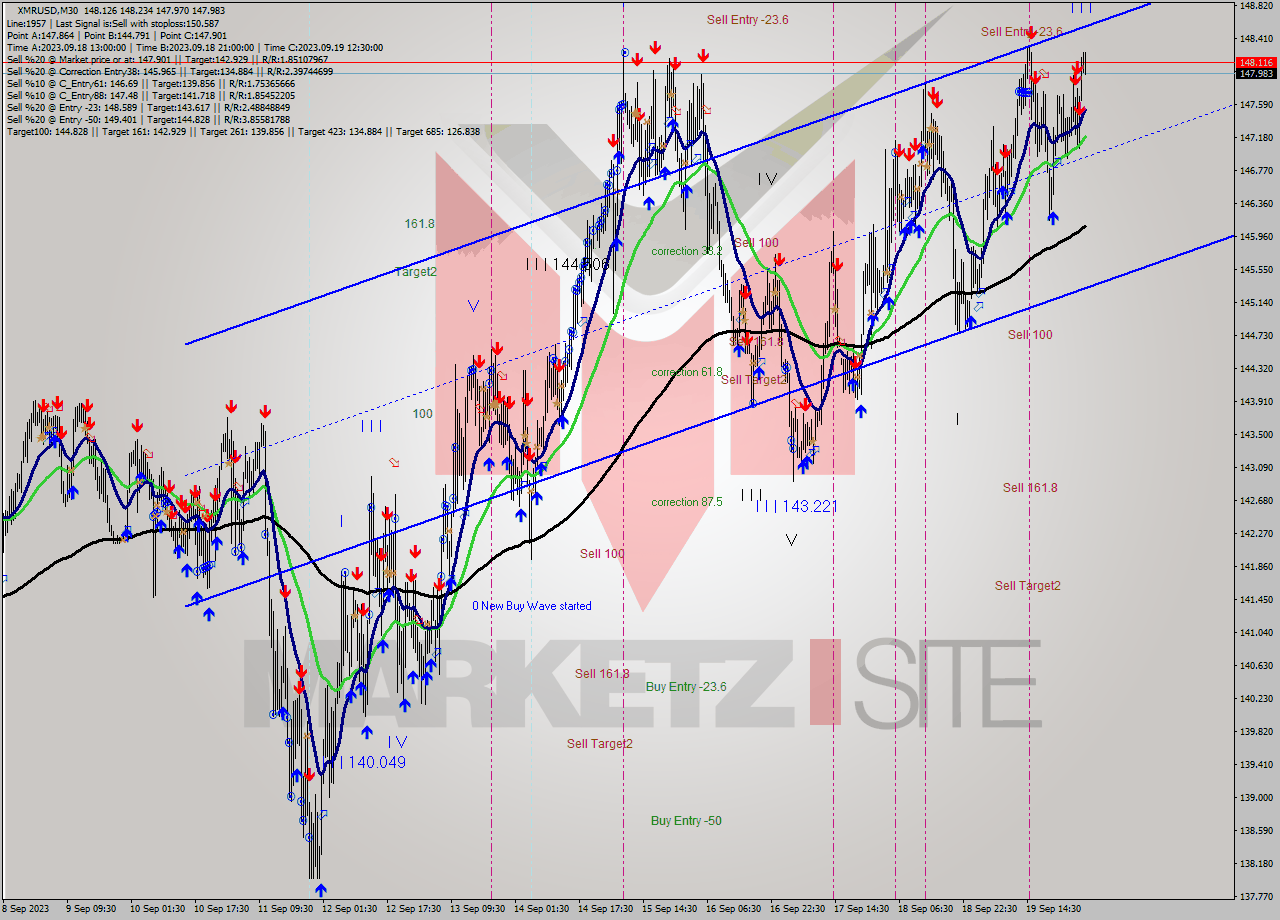The image size is (1280, 920).
Task: Click the '12 Sep 17:30' time axis label
Action: point(414,909)
